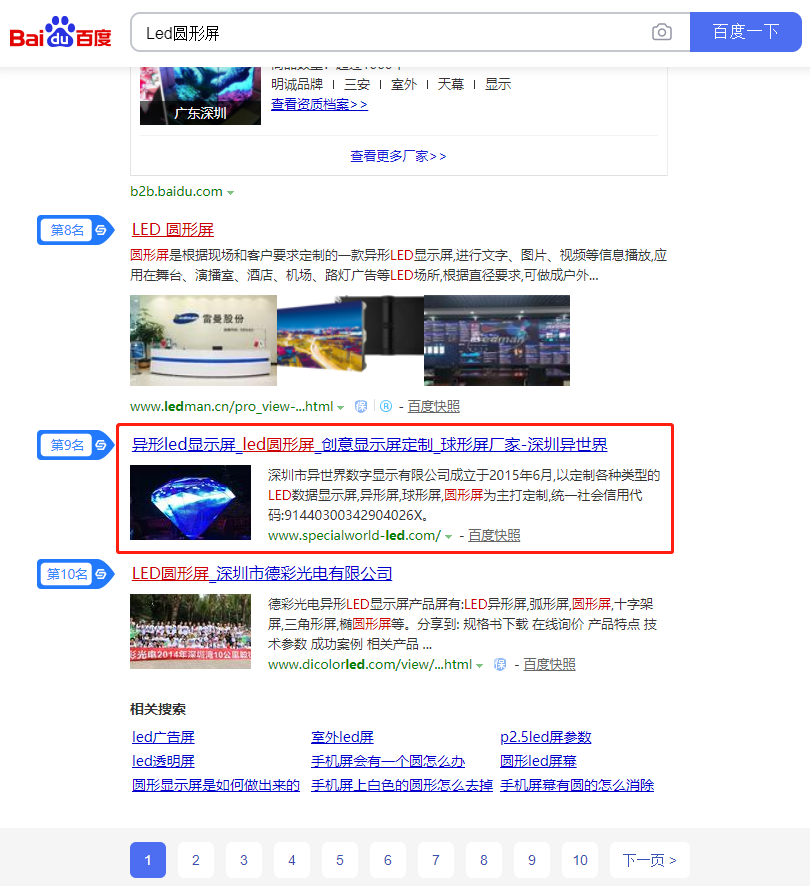Click the www.specialworld-led.com URL text

click(354, 535)
